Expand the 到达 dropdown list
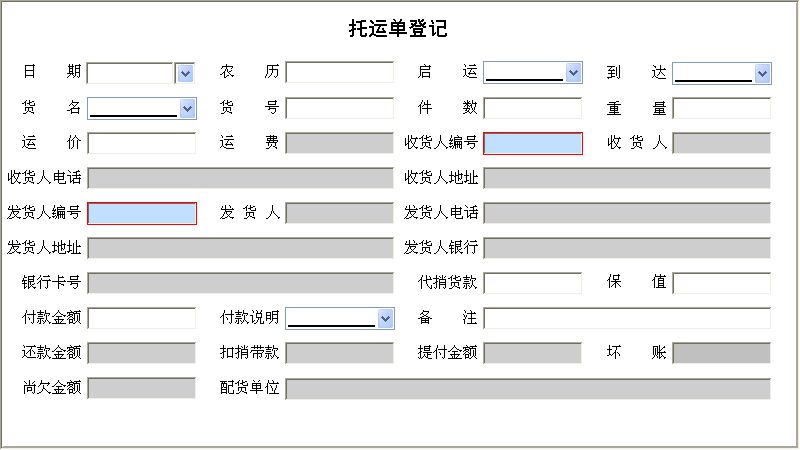This screenshot has height=450, width=800. (762, 73)
